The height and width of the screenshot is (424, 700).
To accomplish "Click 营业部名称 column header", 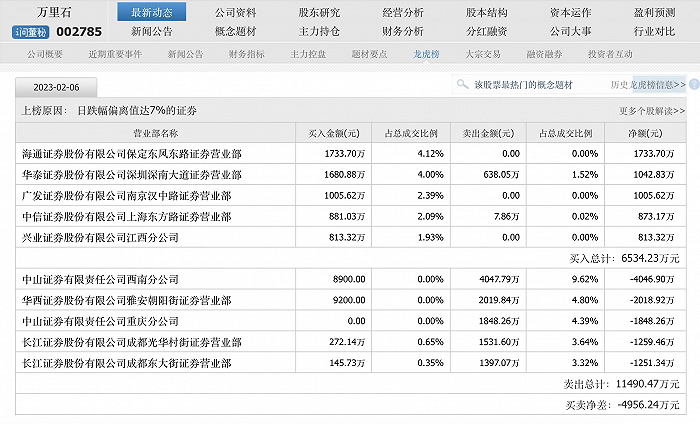I will (155, 133).
